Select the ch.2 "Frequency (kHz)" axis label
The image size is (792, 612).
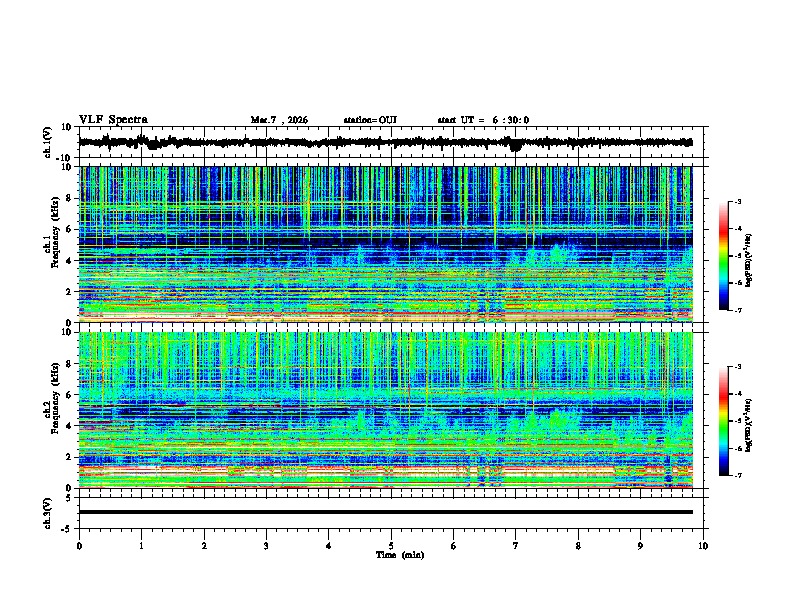tap(55, 398)
